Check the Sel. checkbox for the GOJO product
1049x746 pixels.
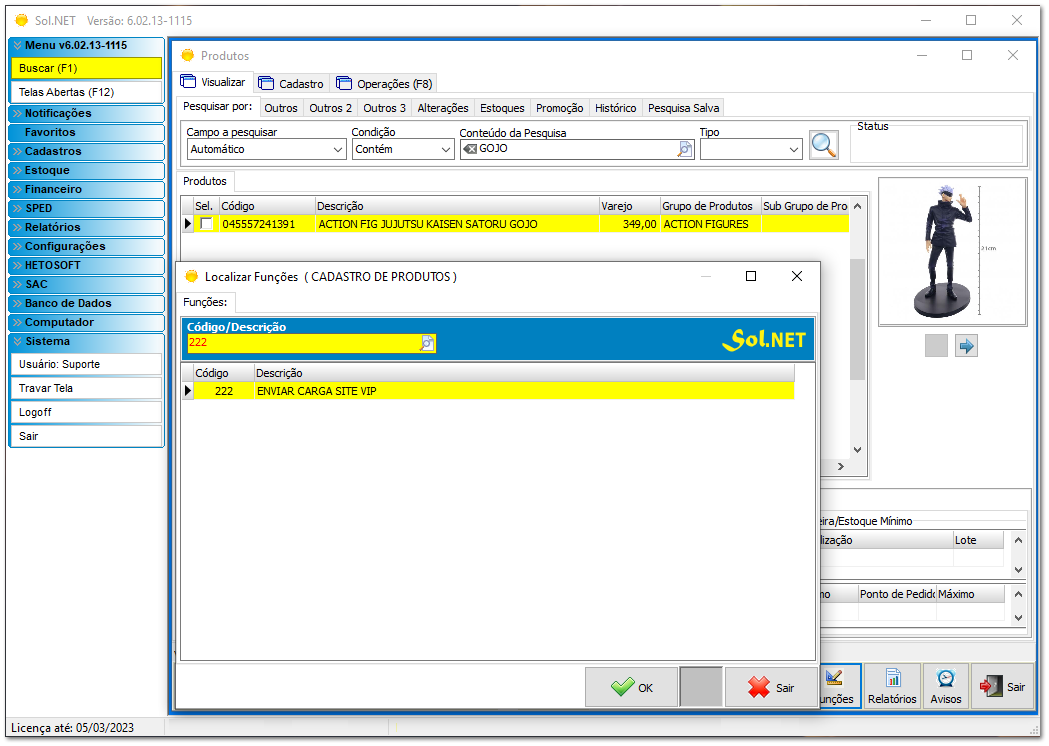208,224
